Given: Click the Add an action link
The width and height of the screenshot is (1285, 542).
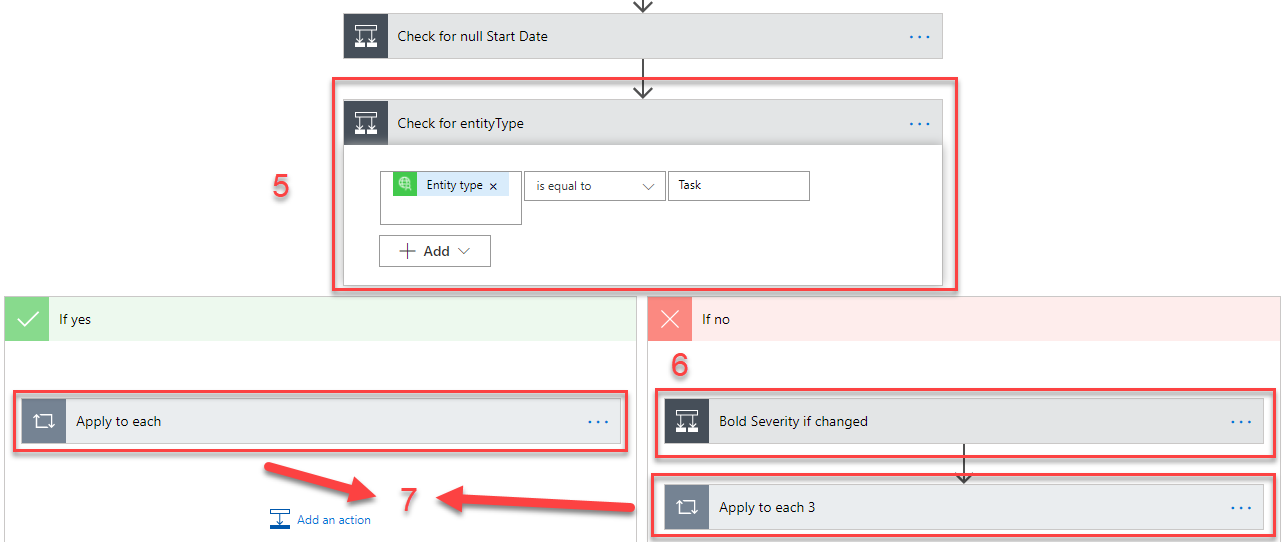Looking at the screenshot, I should (x=333, y=520).
